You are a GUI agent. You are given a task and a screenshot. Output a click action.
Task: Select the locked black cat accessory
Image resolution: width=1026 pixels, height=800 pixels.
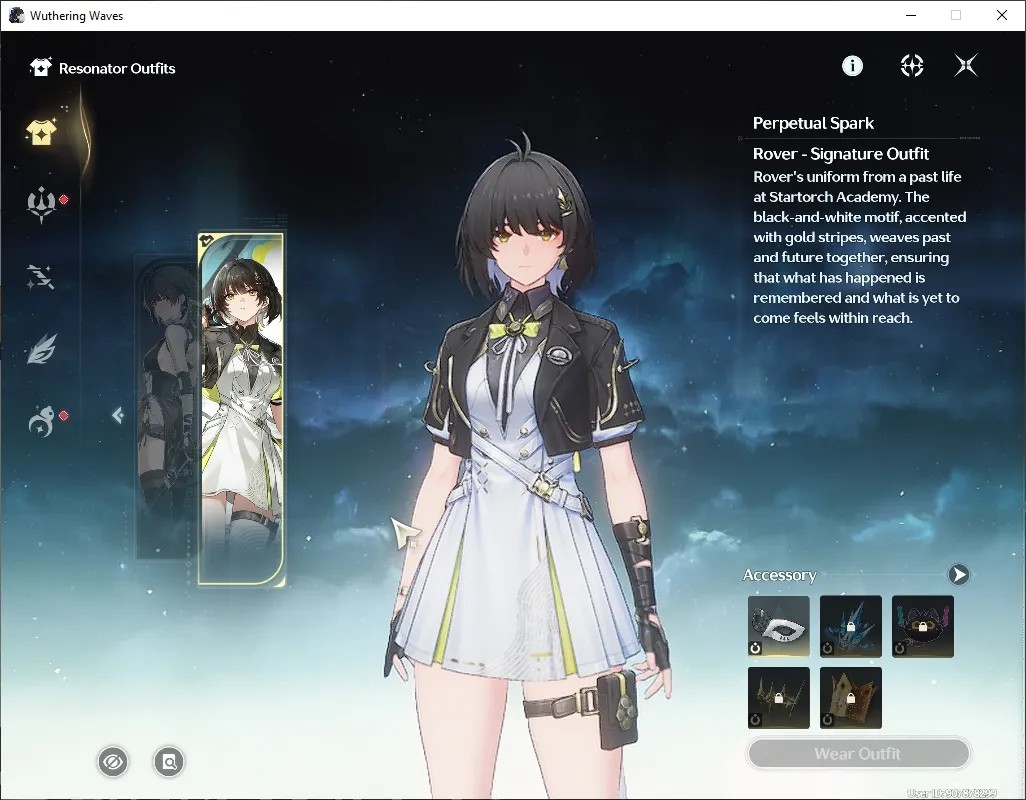click(x=923, y=626)
